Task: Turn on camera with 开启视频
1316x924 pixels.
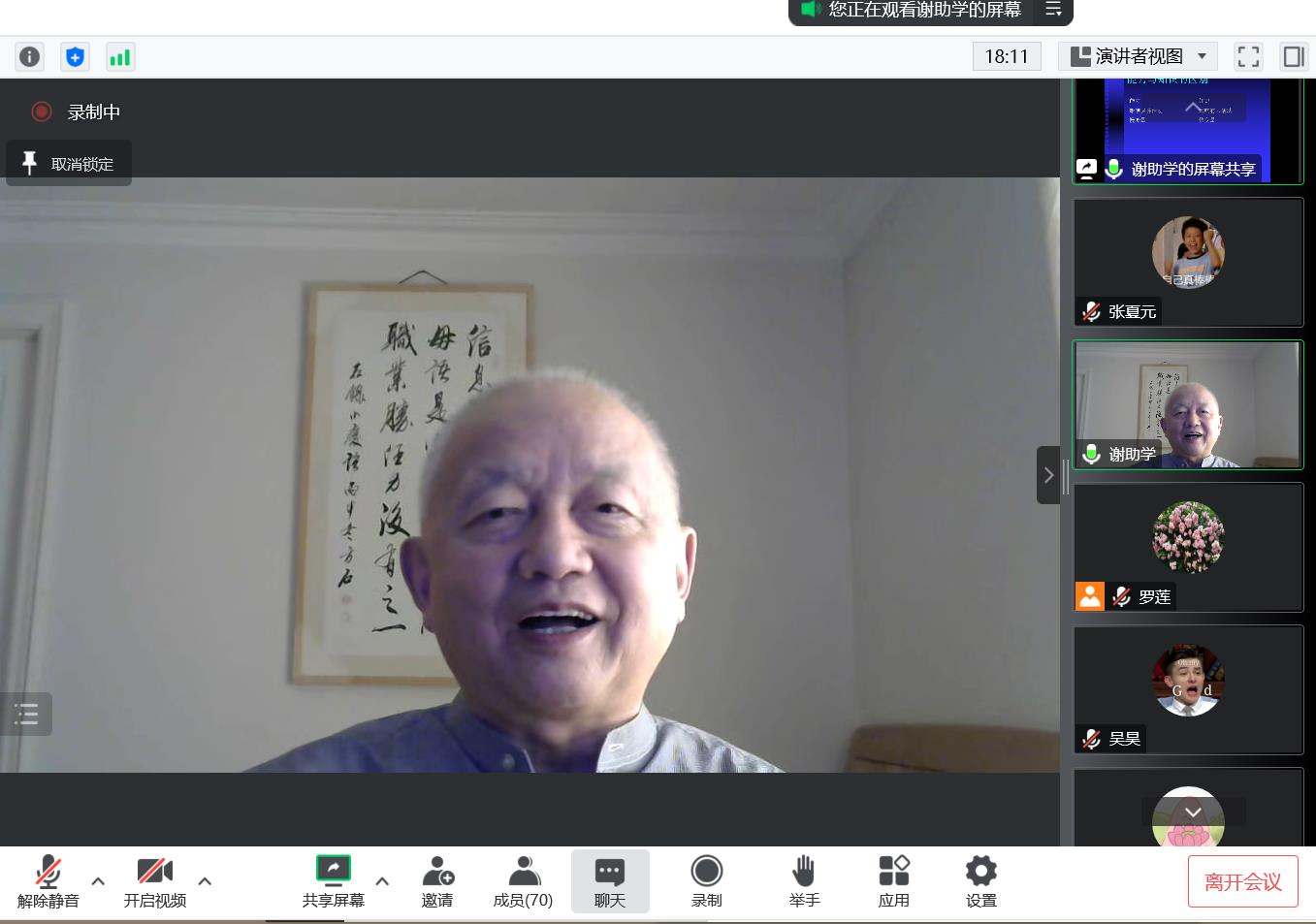Action: 154,881
